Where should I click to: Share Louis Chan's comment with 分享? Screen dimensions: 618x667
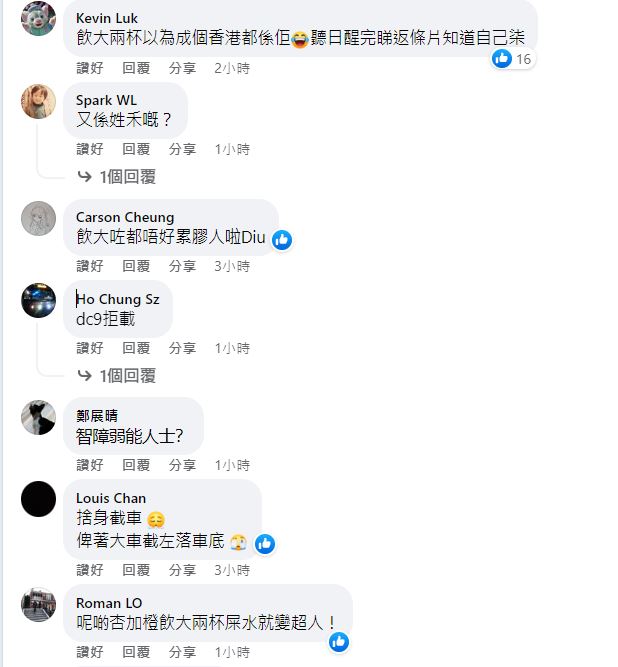(x=182, y=570)
